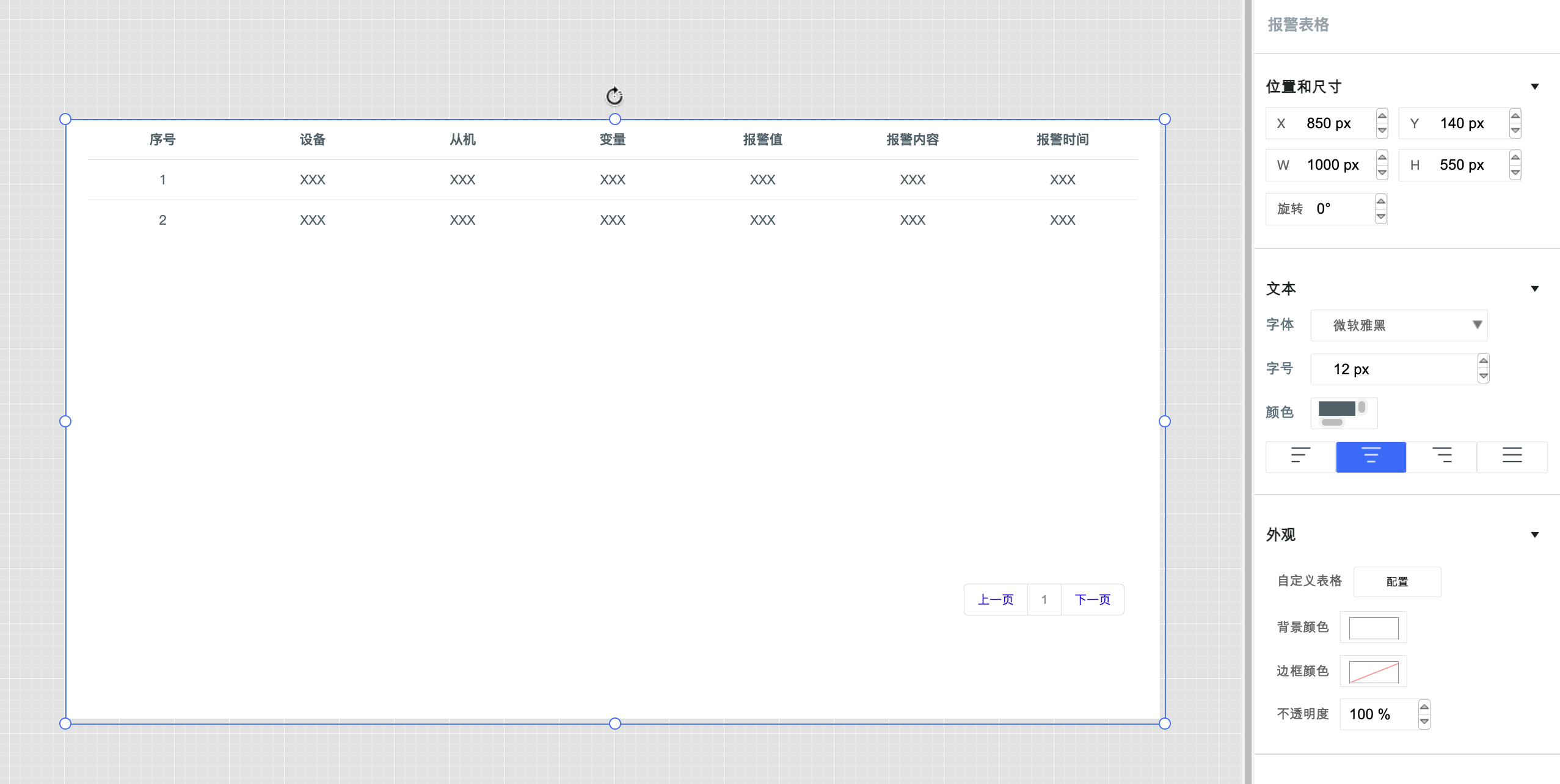Screen dimensions: 1560x784
Task: Click the bottom-center resize handle
Action: [x=615, y=724]
